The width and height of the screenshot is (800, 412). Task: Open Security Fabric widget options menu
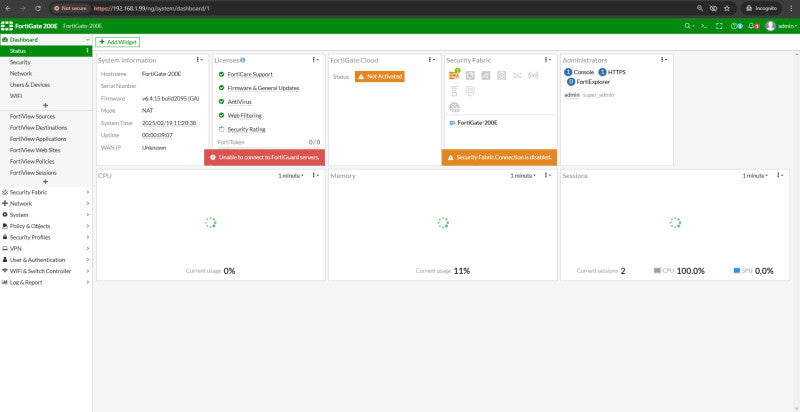[x=547, y=60]
